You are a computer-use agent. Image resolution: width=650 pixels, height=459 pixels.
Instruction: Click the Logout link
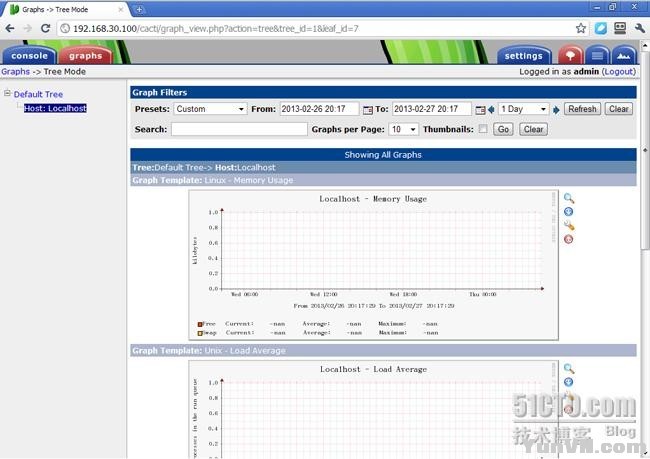pos(619,71)
